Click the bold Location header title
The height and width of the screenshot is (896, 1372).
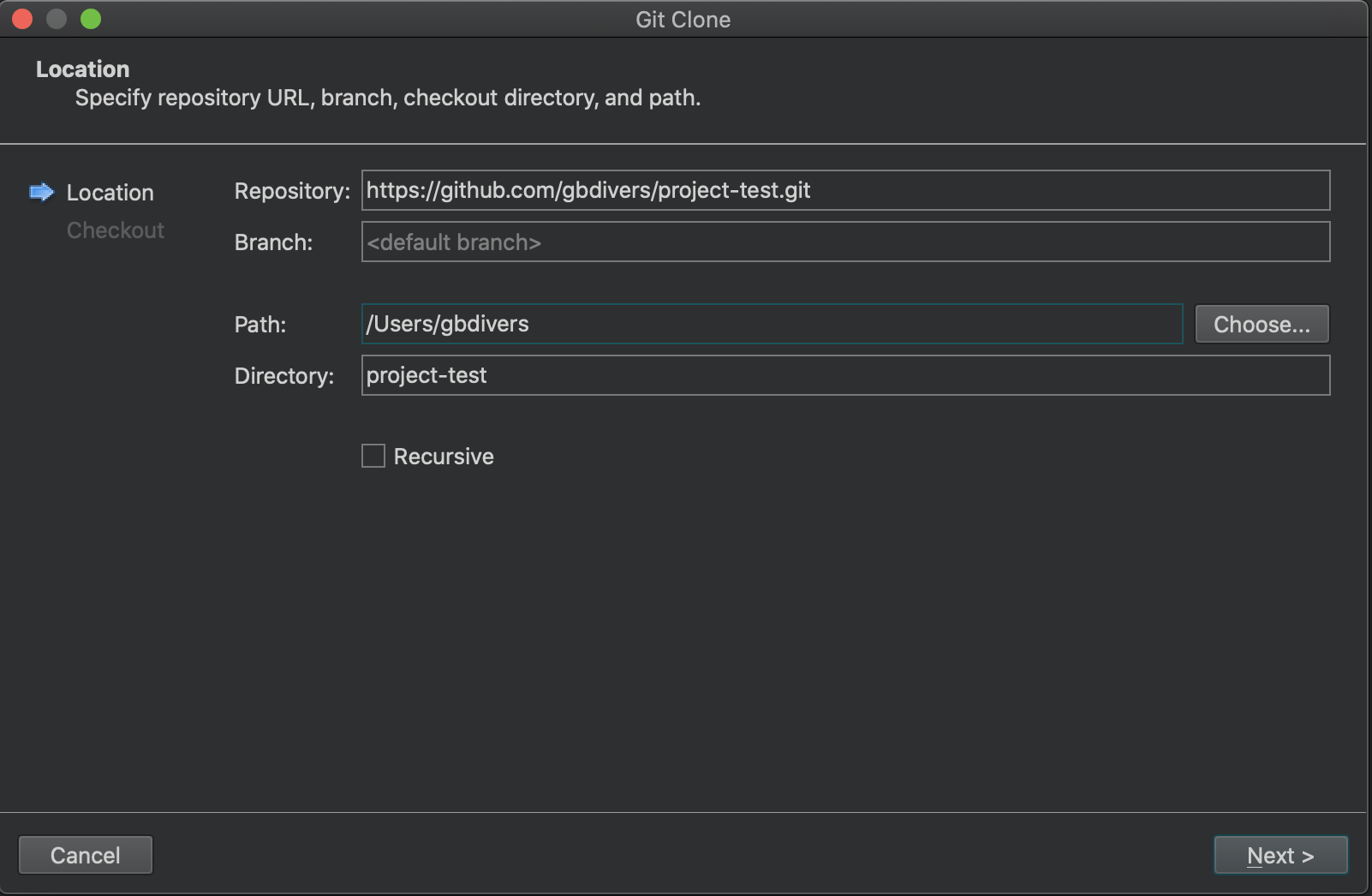[x=82, y=69]
